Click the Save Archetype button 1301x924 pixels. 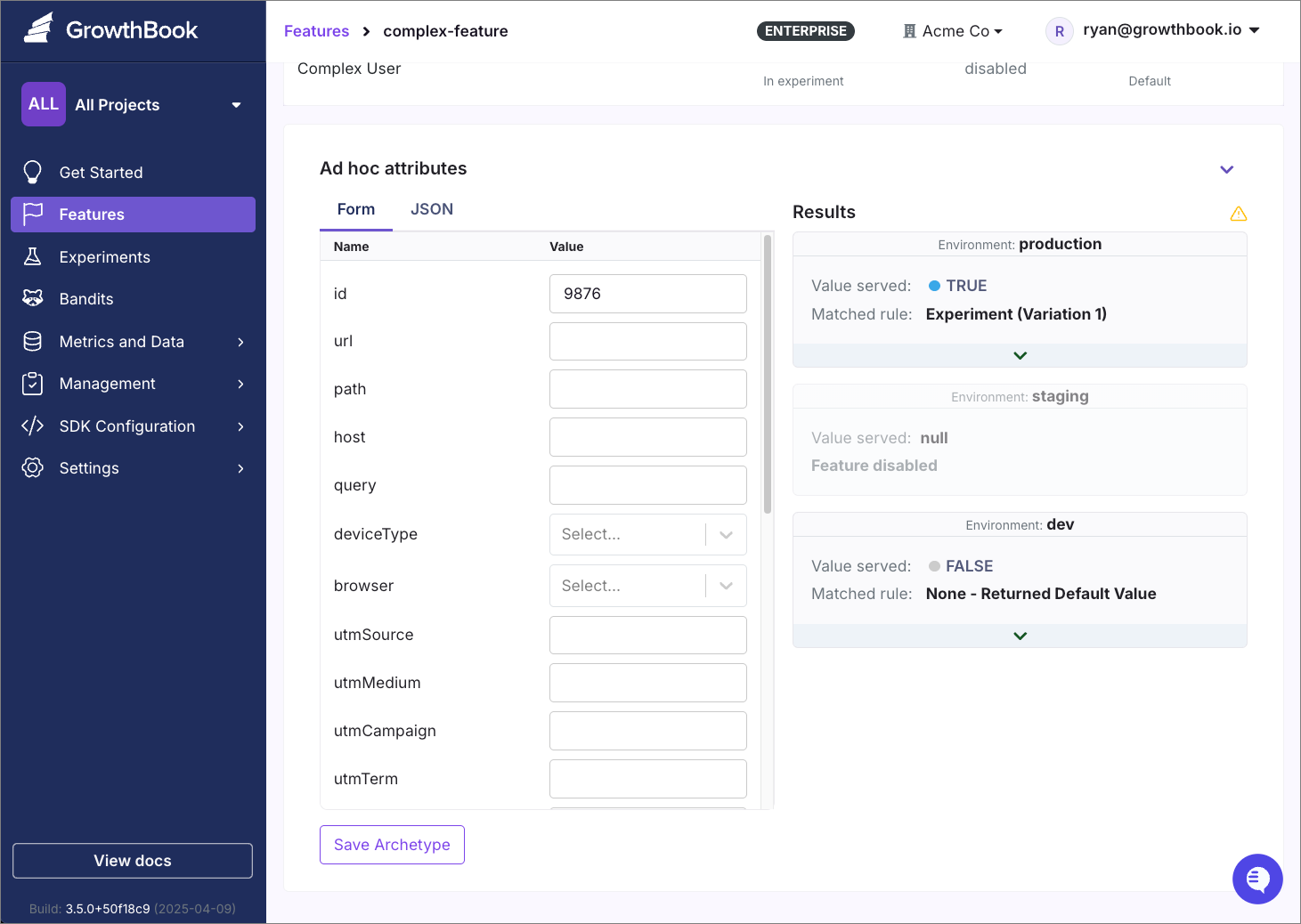click(x=392, y=845)
